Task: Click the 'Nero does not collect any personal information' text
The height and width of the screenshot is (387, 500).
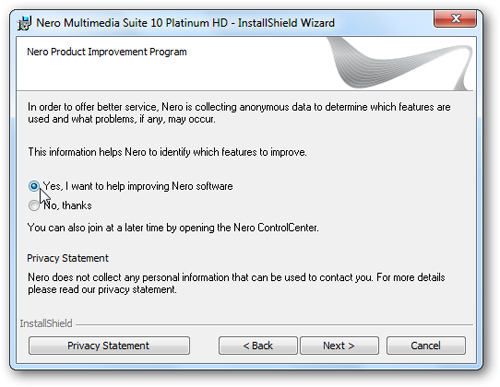Action: [236, 283]
